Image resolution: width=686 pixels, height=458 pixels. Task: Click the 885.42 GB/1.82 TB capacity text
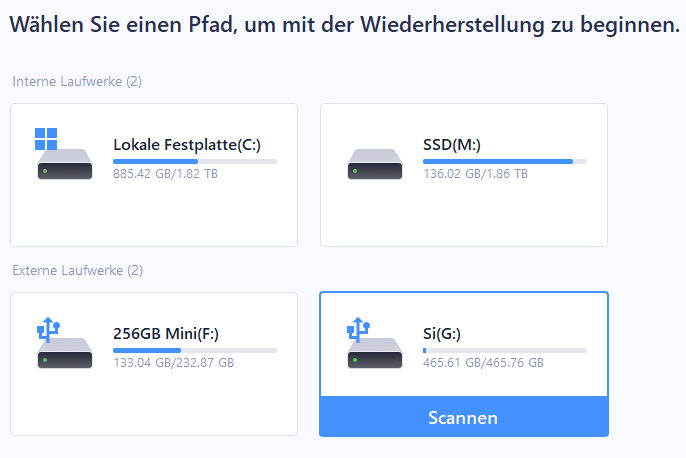pyautogui.click(x=166, y=174)
